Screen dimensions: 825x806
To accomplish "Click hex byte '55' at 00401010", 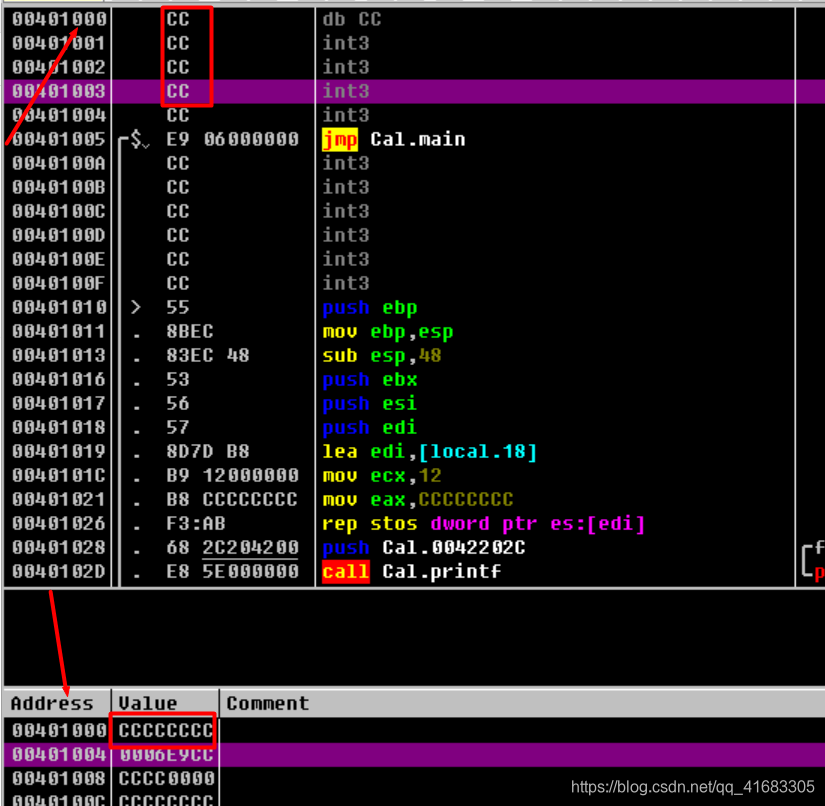I will point(178,308).
